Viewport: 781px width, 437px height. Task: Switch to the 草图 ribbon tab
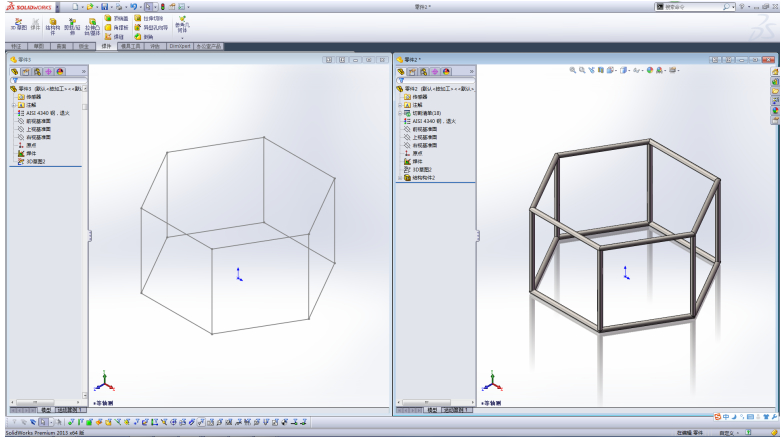39,46
